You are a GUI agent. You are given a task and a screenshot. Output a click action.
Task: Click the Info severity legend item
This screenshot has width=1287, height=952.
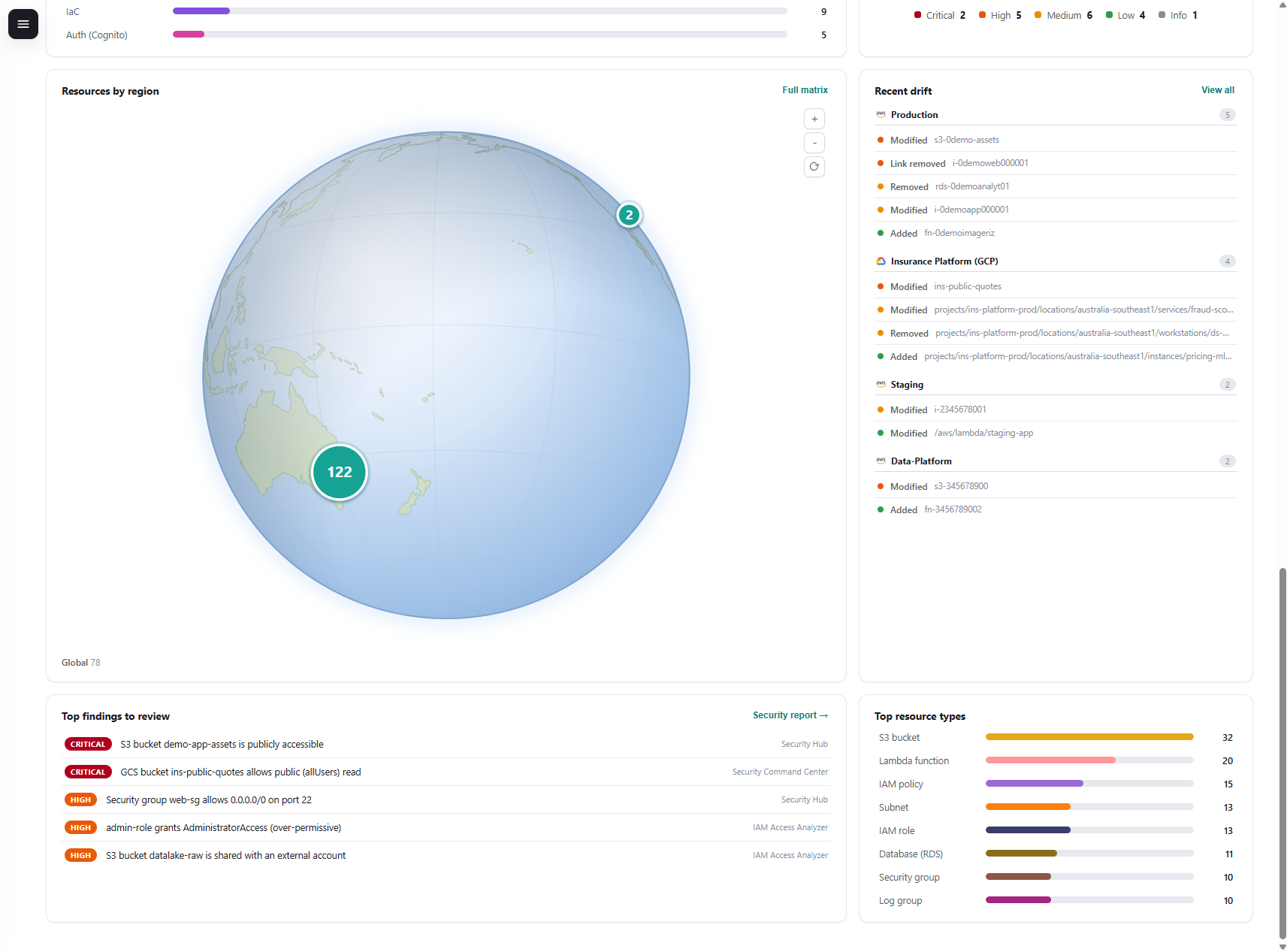[x=1178, y=16]
